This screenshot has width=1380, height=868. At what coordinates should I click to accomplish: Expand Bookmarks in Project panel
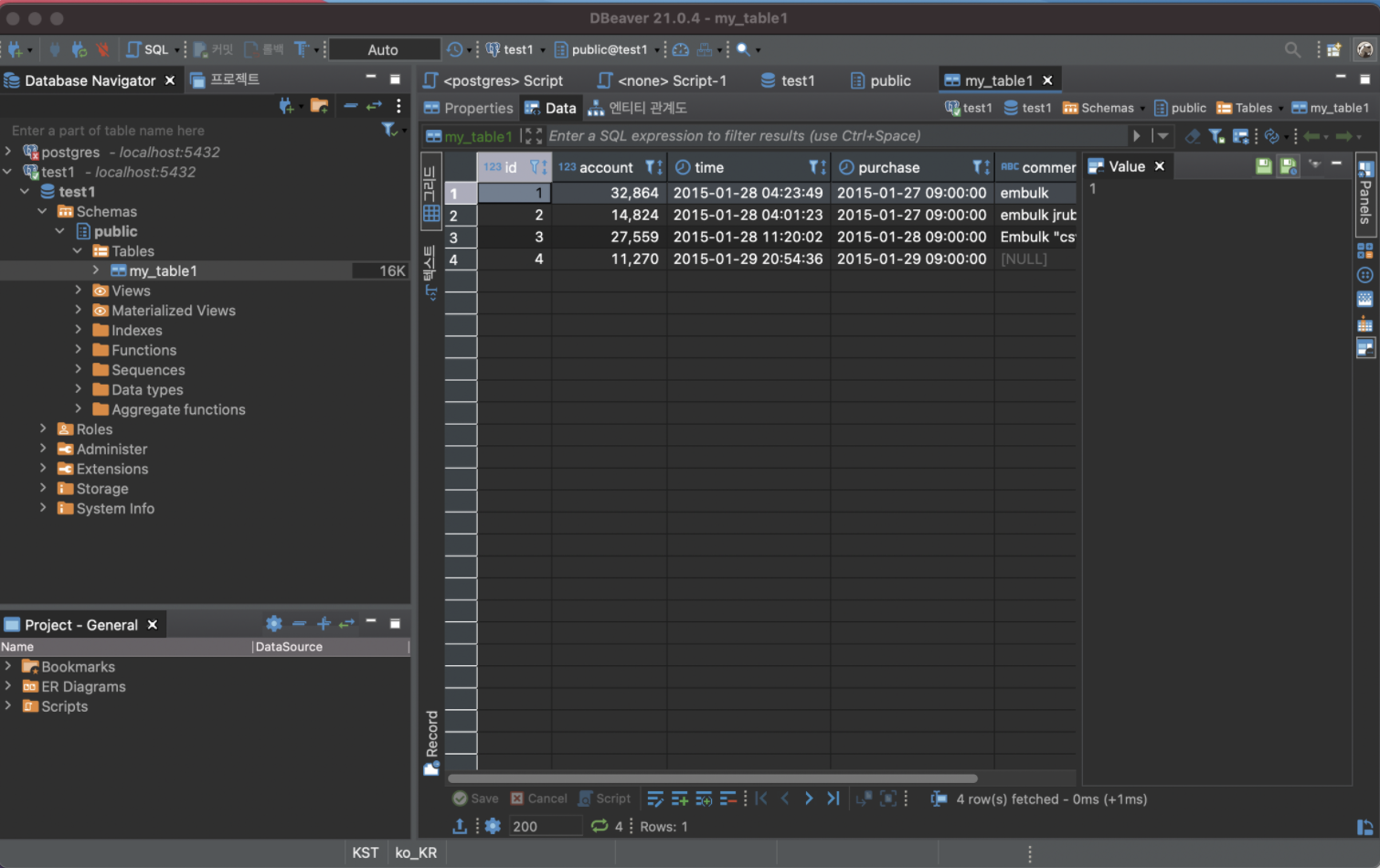pos(8,666)
